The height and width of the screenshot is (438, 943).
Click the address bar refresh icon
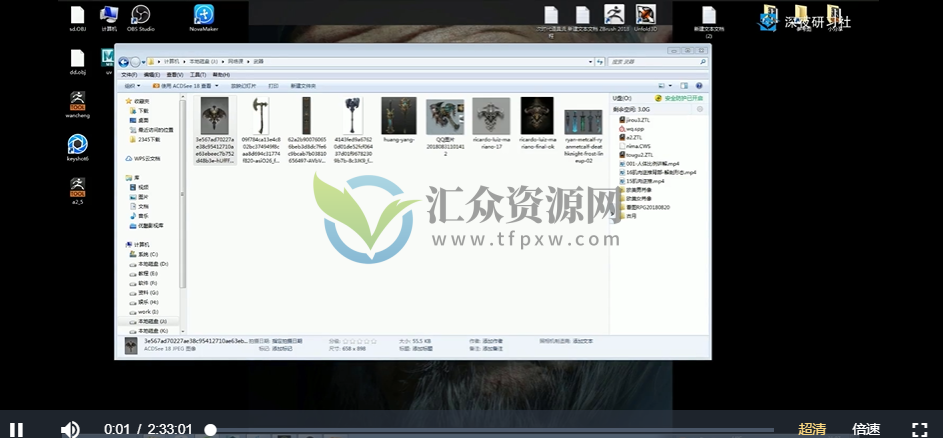(600, 61)
